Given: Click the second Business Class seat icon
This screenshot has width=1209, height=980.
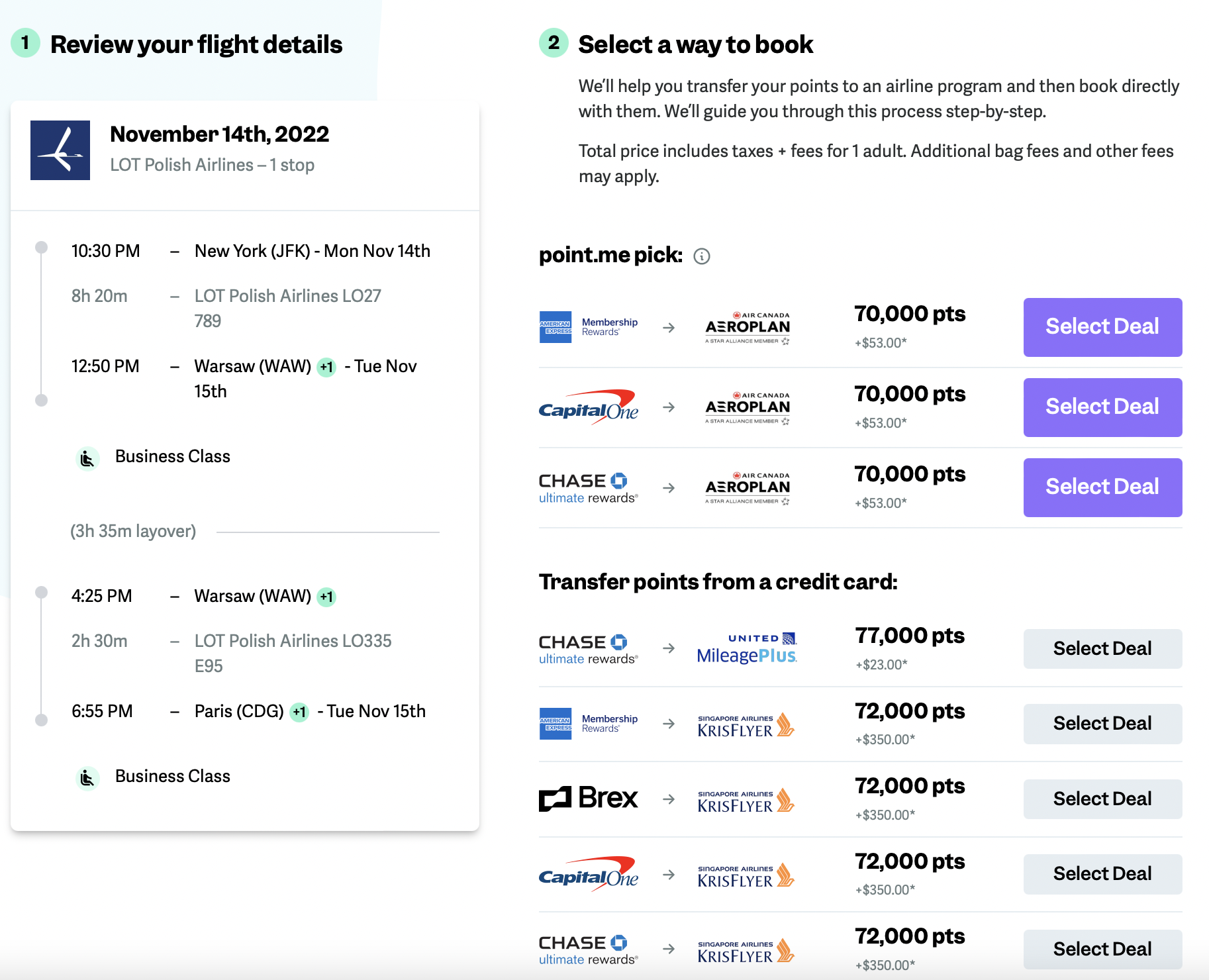Looking at the screenshot, I should 87,777.
